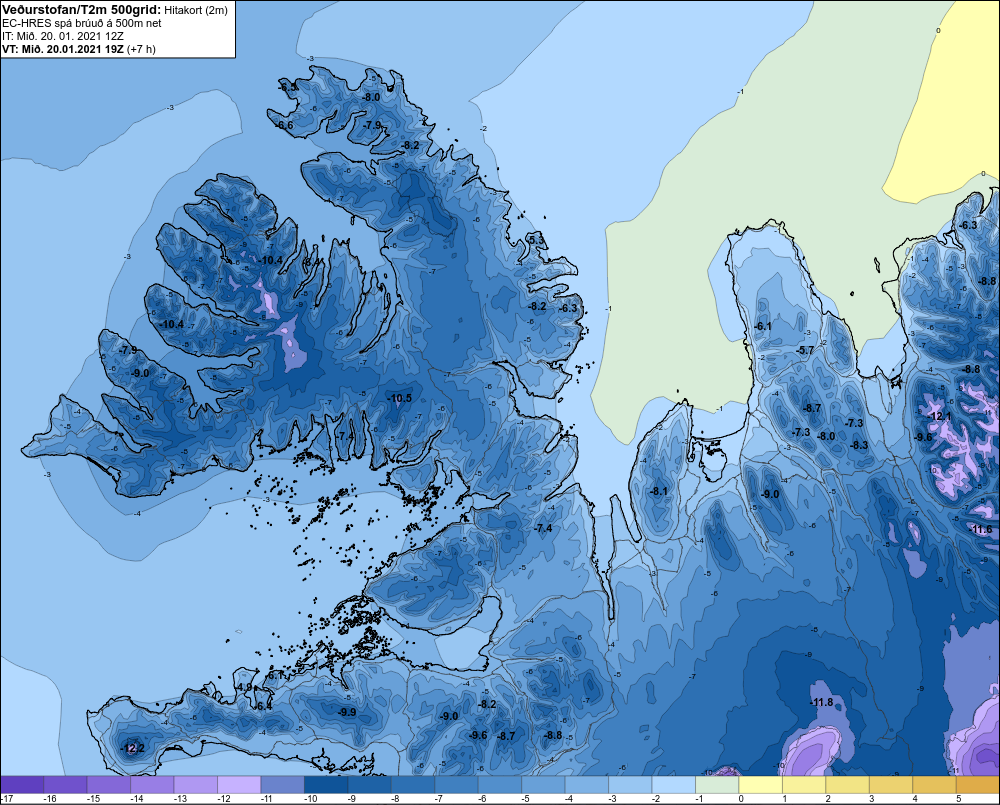The width and height of the screenshot is (1000, 805).
Task: Click the -6.6 temperature value on the map
Action: coord(284,126)
